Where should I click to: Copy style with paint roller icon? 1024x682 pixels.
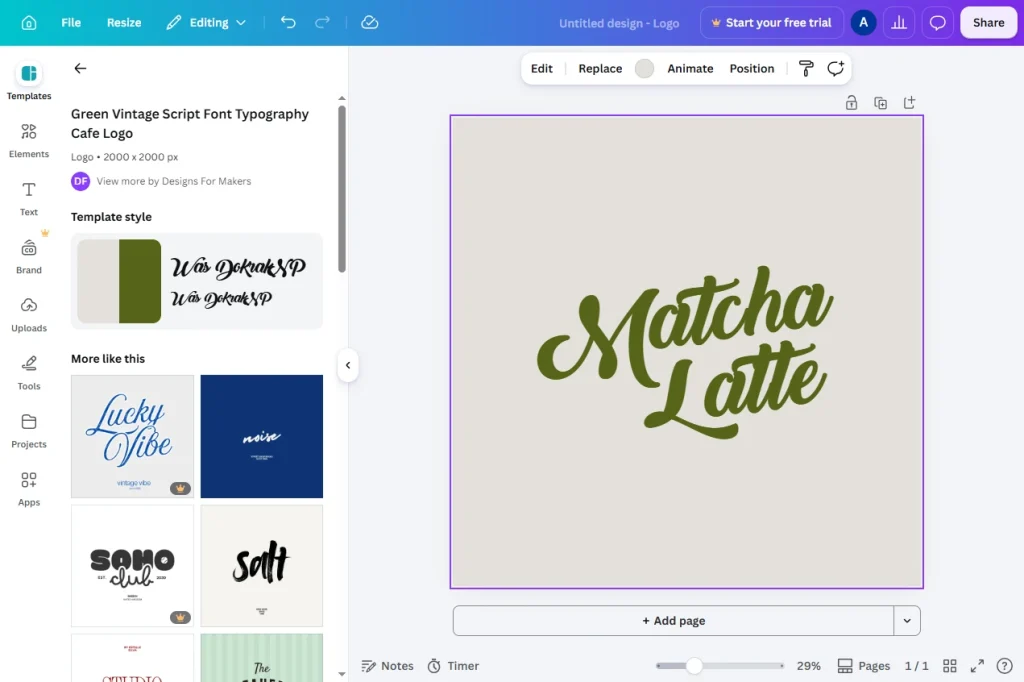pos(806,69)
